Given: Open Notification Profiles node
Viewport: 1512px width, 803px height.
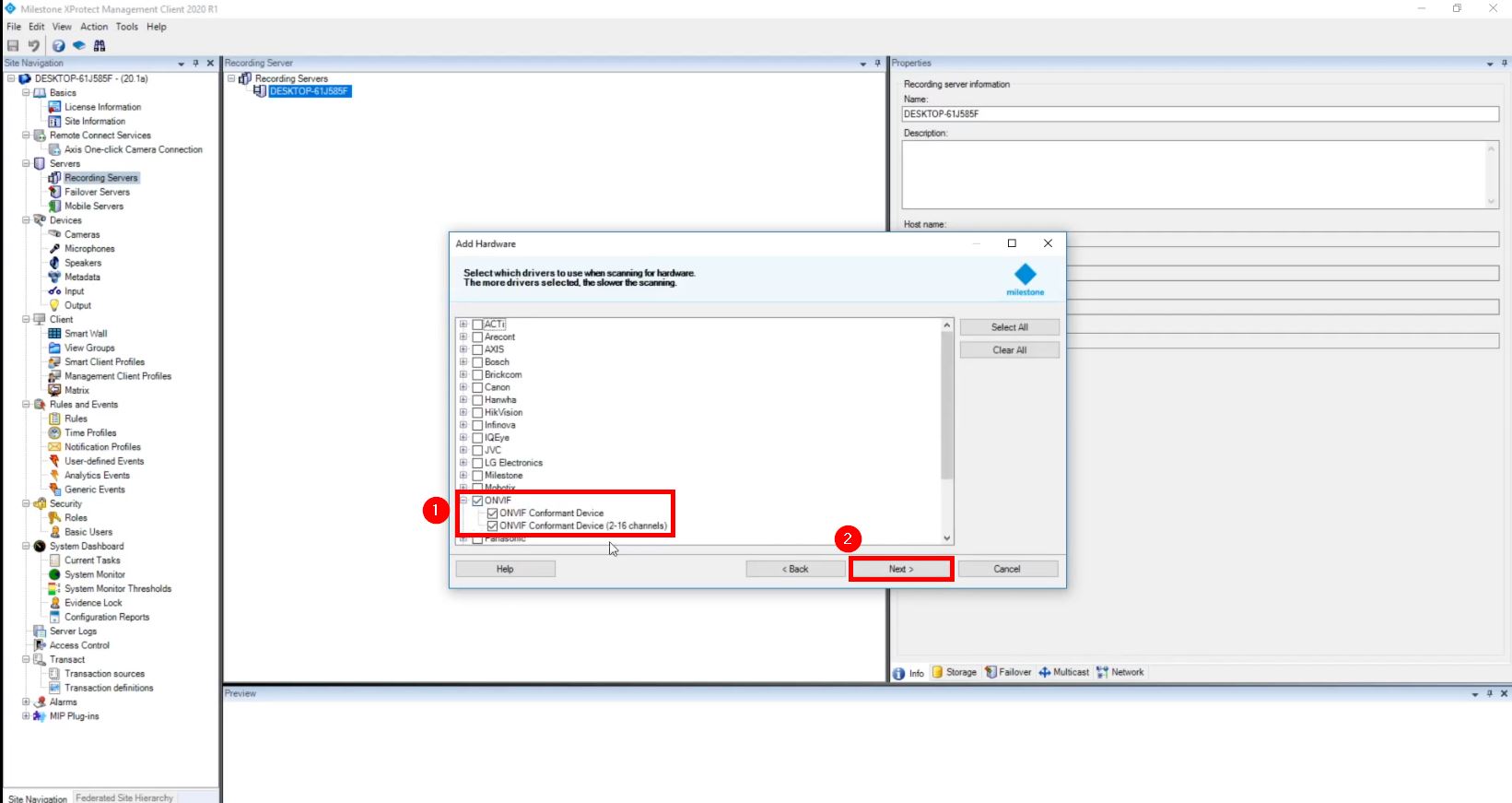Looking at the screenshot, I should point(102,447).
